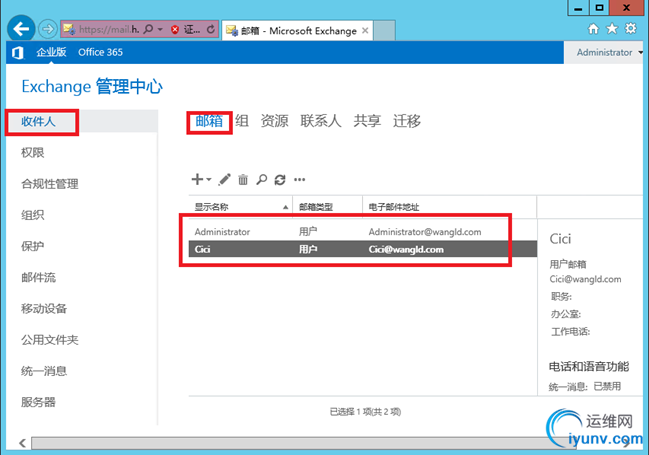Delete mailbox with trash can icon

[243, 179]
